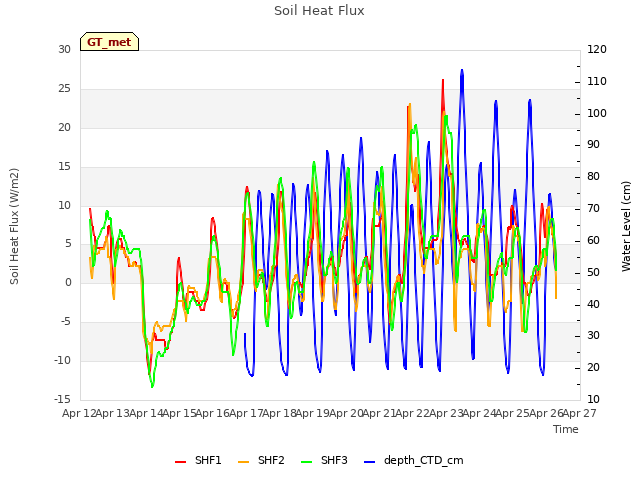Click the blue depth_CTD_cm legend marker
Screen dimensions: 640x480
369,462
